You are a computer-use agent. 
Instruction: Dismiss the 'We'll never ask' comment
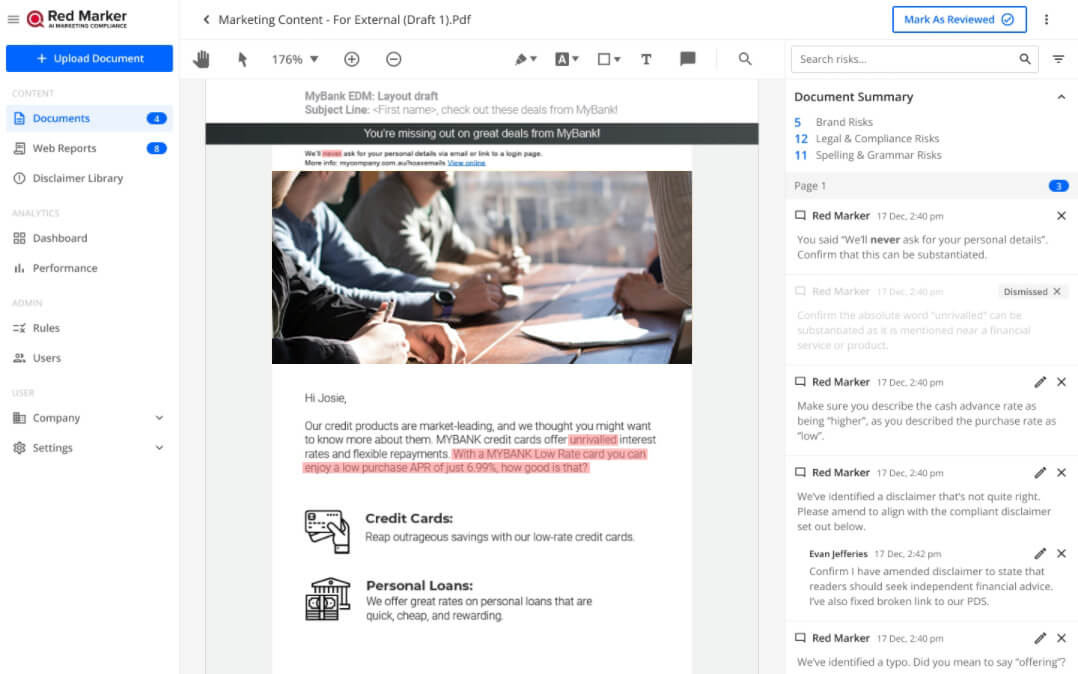pos(1061,216)
